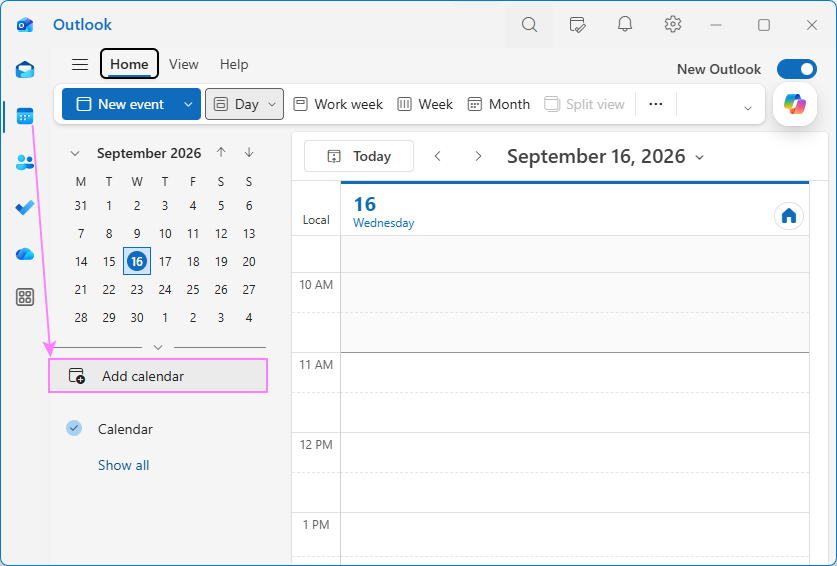
Task: Go to previous month with up arrow
Action: click(x=221, y=152)
